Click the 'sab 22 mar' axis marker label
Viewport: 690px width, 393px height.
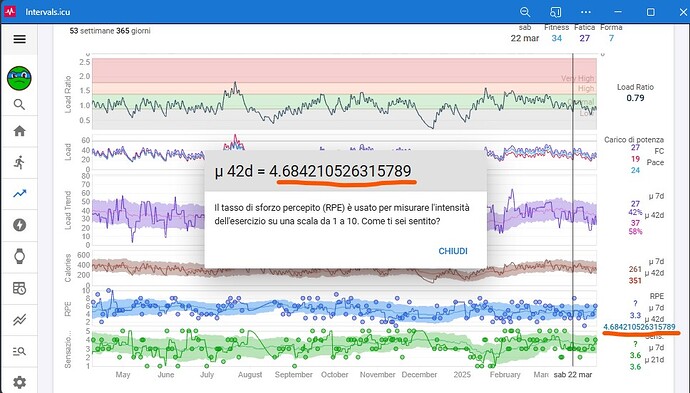coord(573,375)
